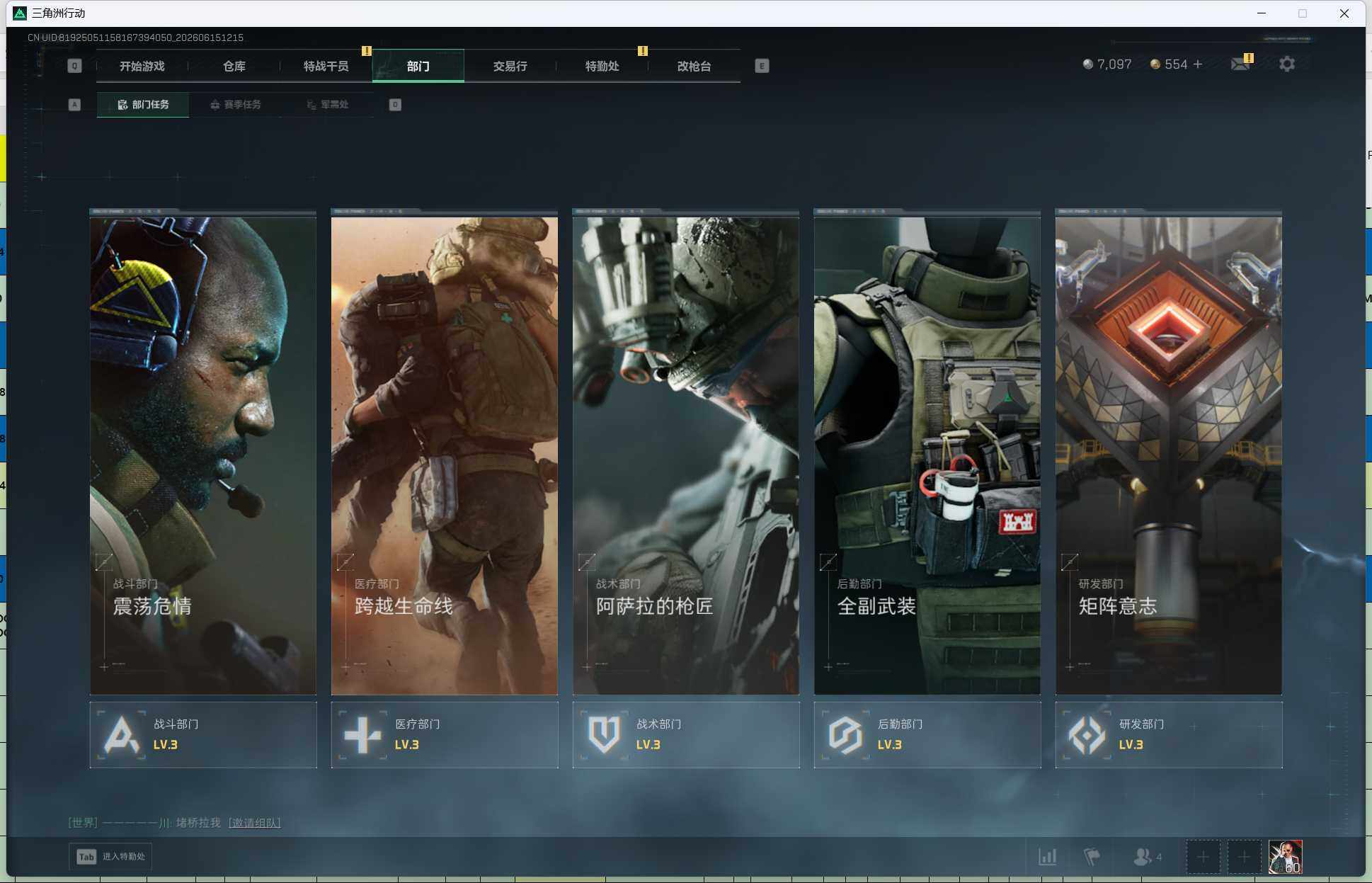Click the 7,097 silver currency icon
This screenshot has width=1372, height=883.
pos(1088,64)
